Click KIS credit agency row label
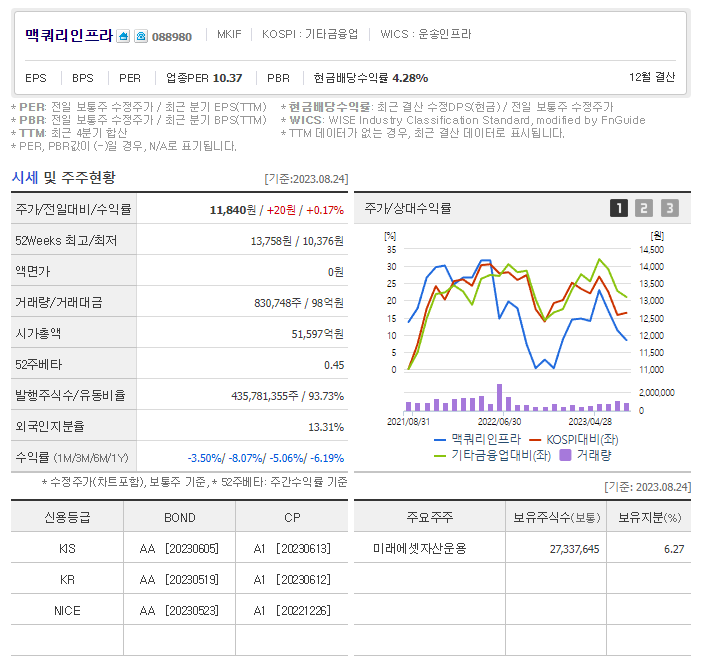Screen dimensions: 704x656 pyautogui.click(x=67, y=549)
